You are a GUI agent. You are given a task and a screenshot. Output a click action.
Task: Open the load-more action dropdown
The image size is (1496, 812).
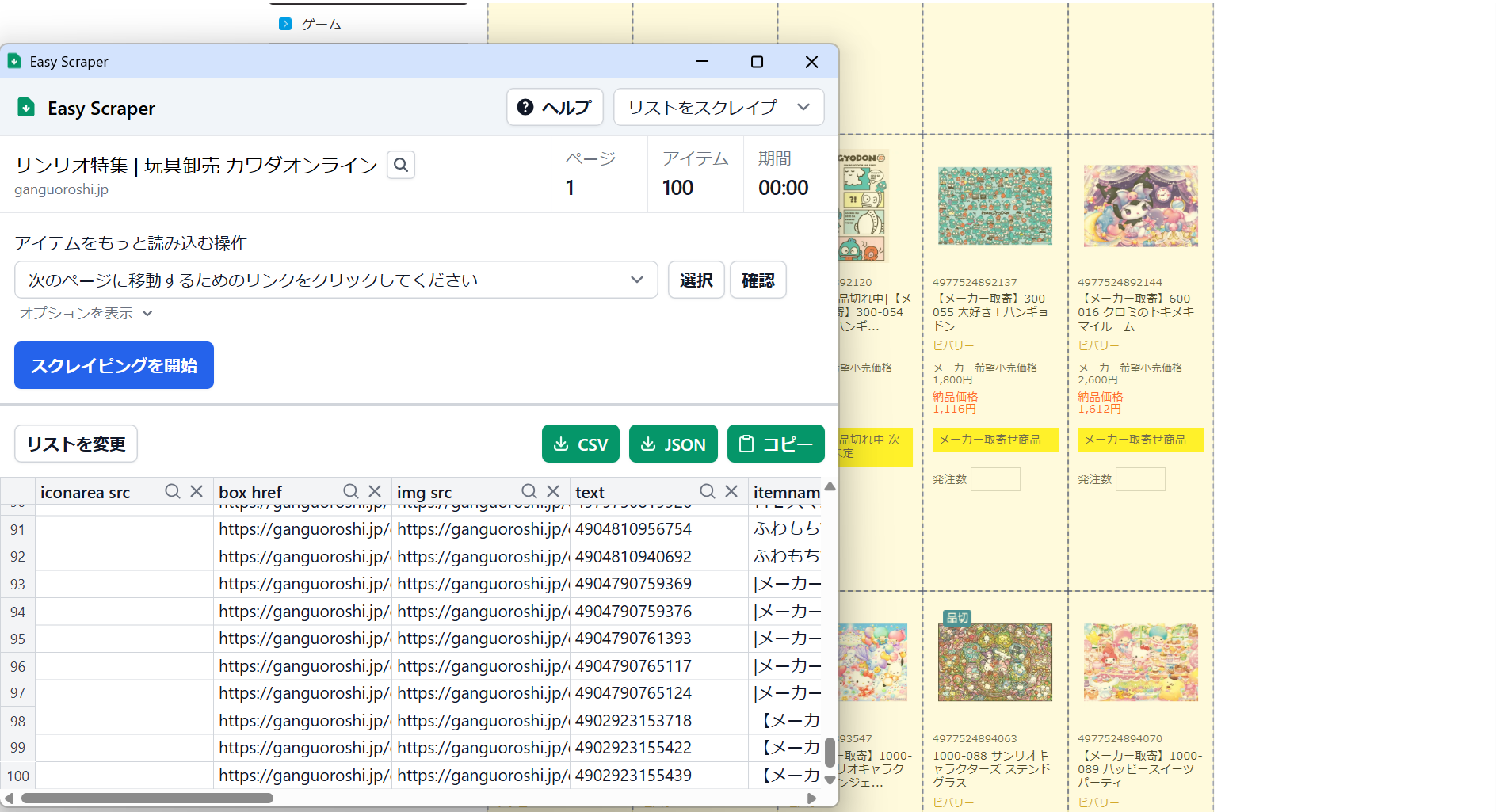tap(335, 280)
